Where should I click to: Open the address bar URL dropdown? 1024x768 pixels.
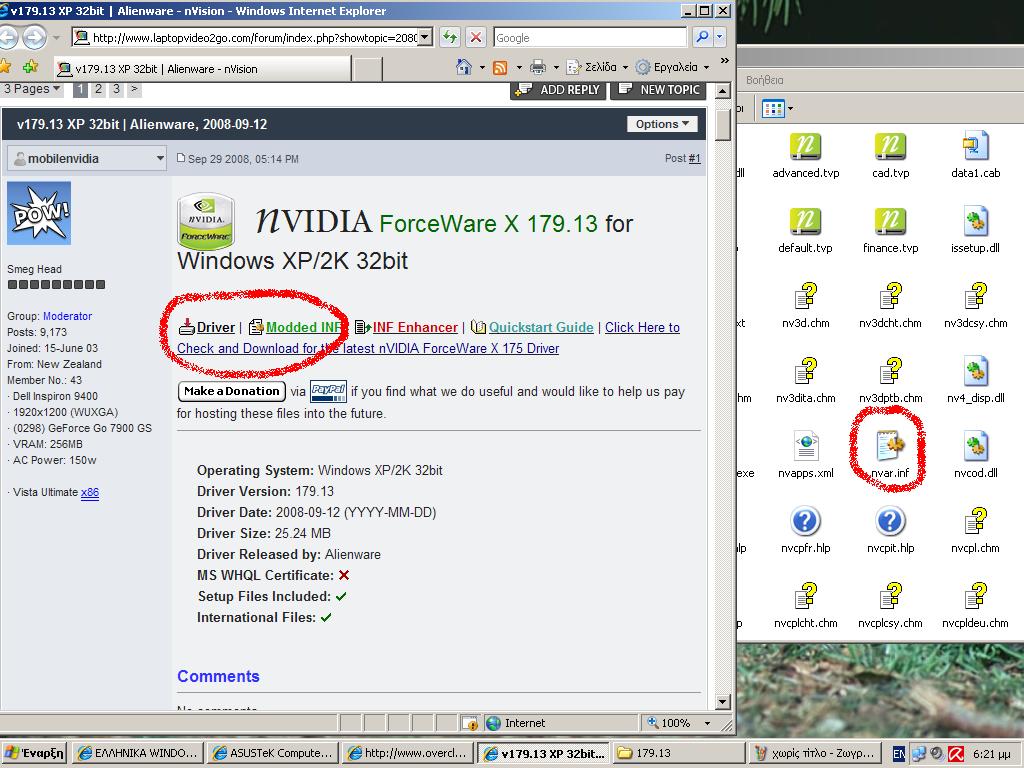(x=425, y=37)
